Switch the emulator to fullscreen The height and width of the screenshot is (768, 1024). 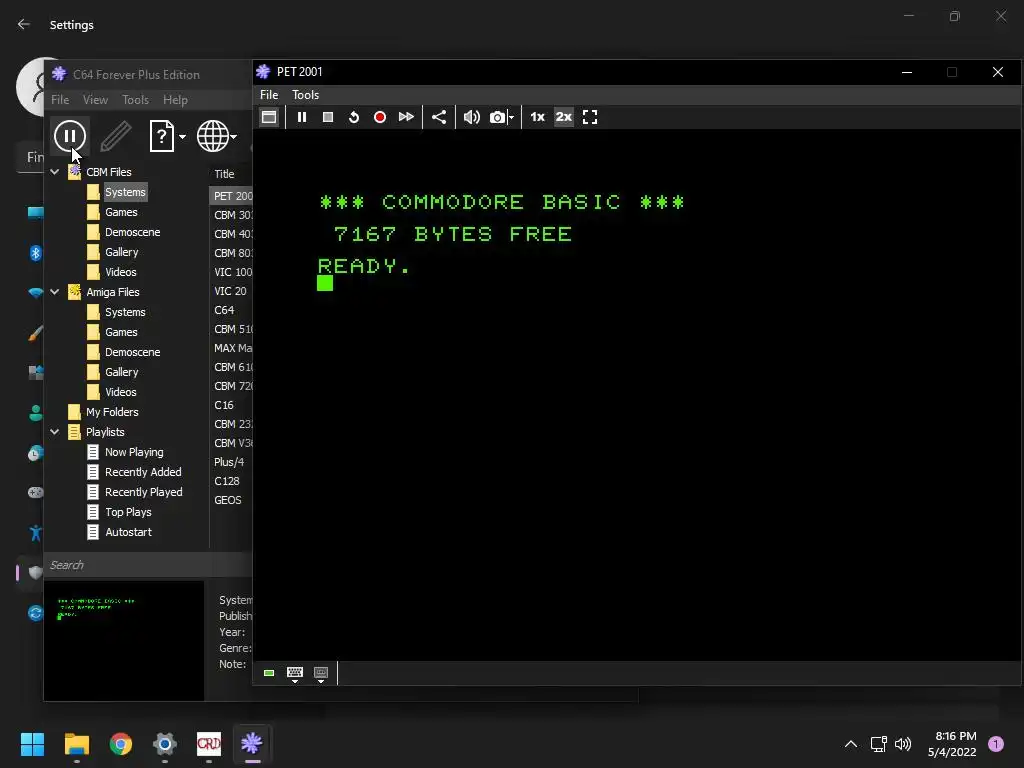click(590, 118)
